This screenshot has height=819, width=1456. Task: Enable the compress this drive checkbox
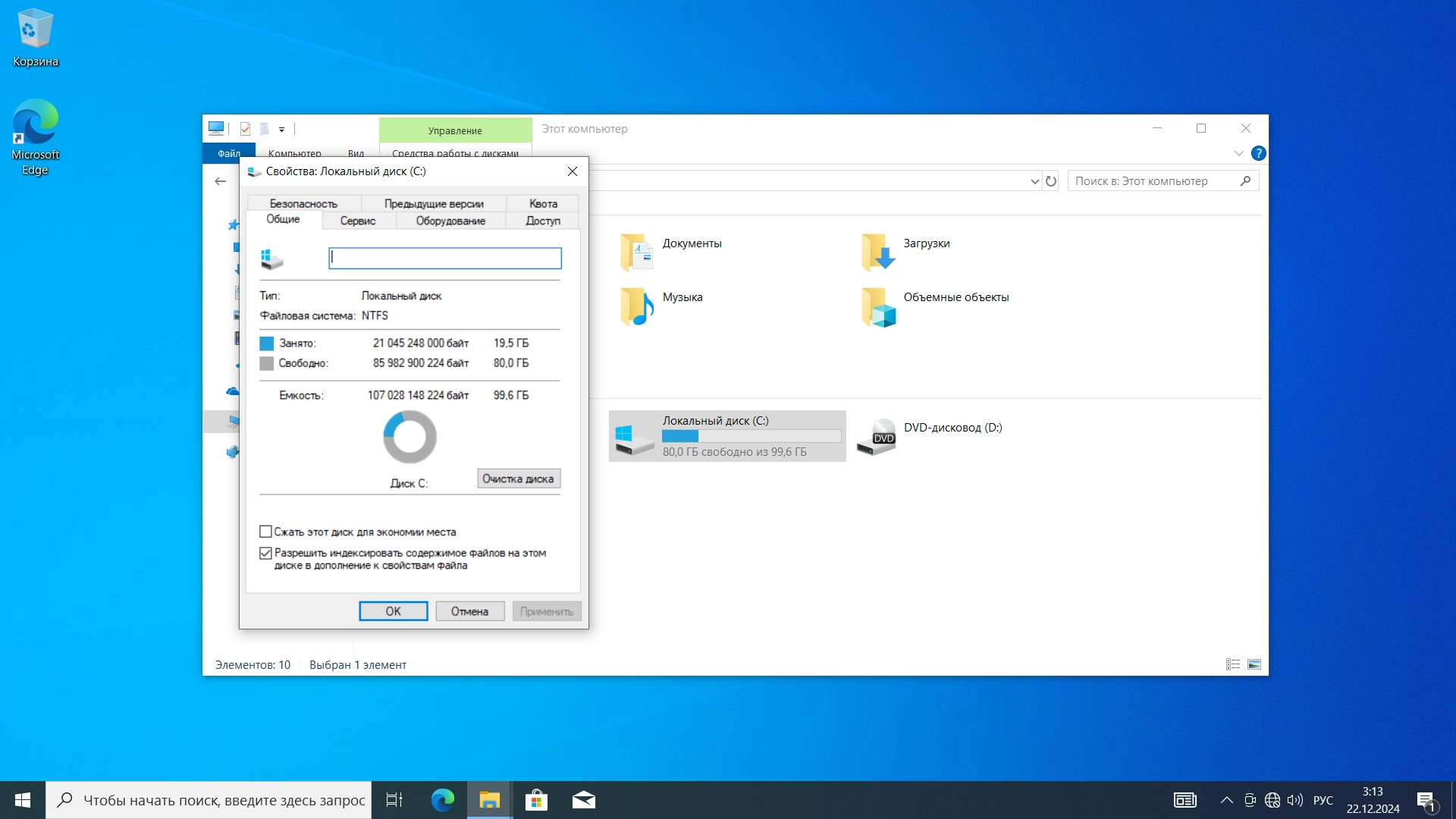pyautogui.click(x=265, y=532)
